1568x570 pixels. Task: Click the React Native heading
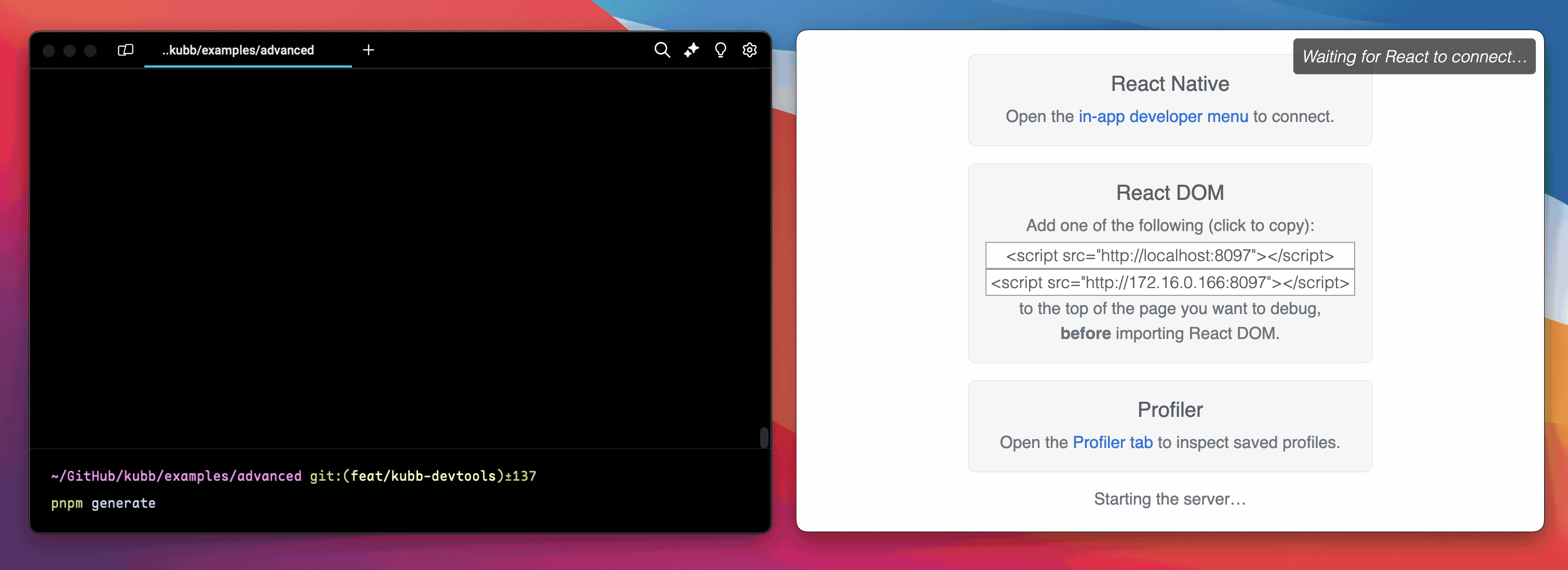1170,84
